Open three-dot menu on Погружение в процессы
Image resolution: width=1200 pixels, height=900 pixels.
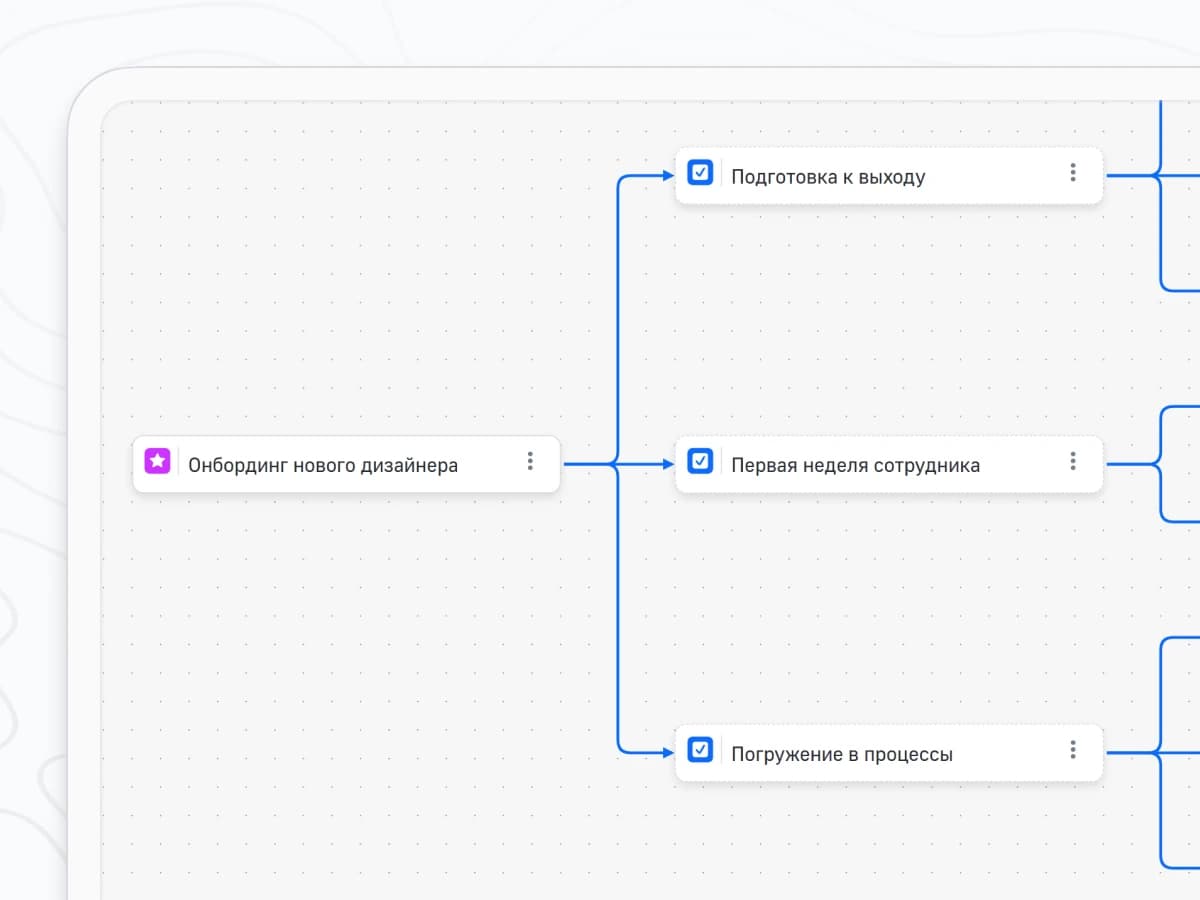tap(1072, 750)
